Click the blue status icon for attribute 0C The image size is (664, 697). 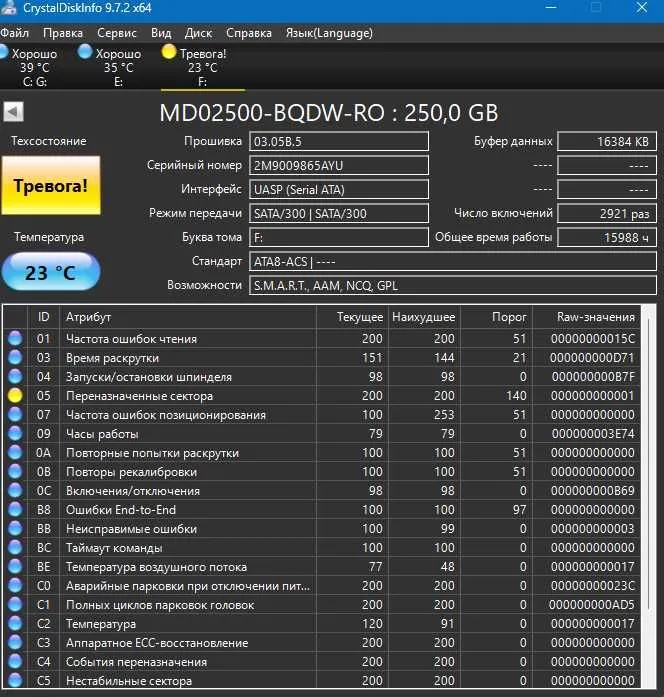15,490
